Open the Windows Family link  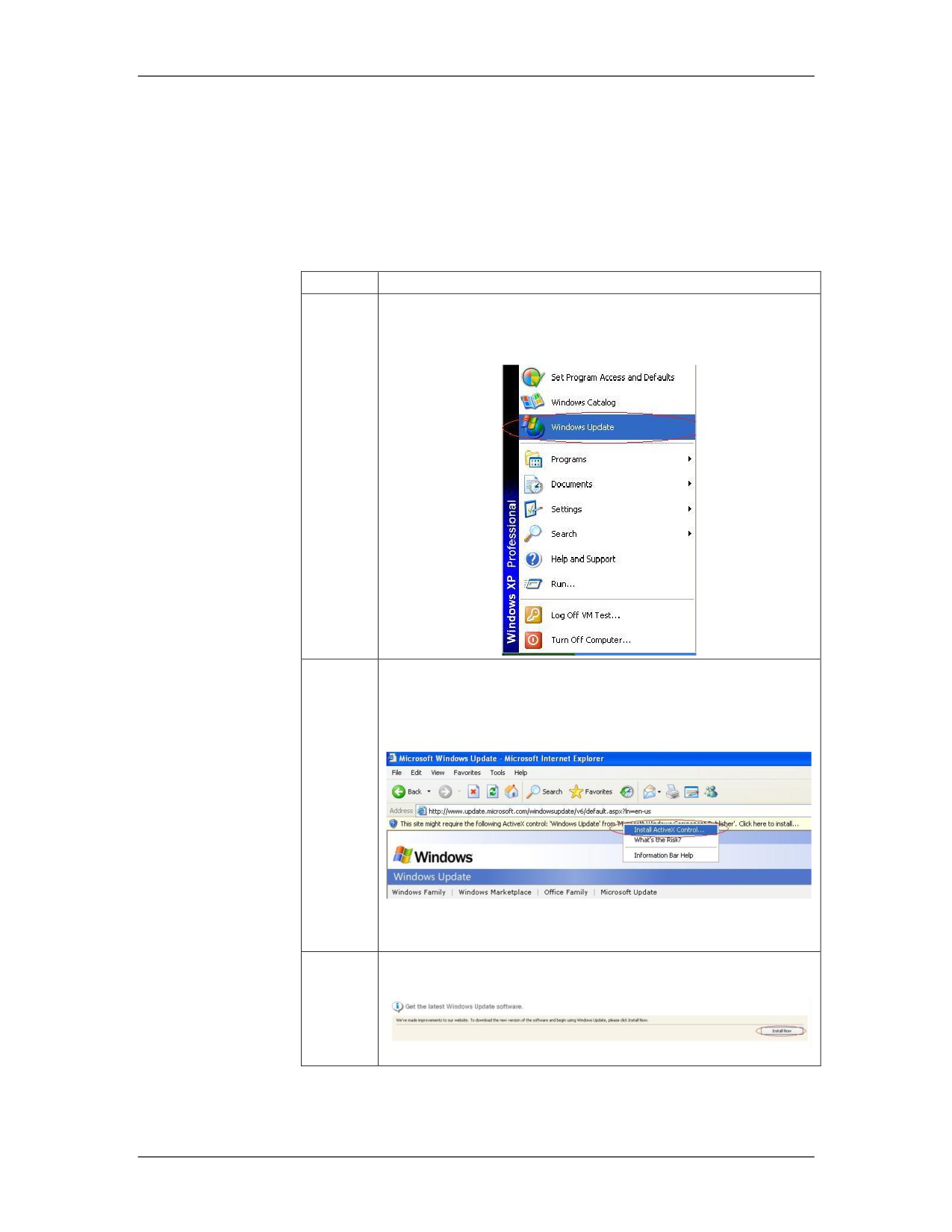419,892
